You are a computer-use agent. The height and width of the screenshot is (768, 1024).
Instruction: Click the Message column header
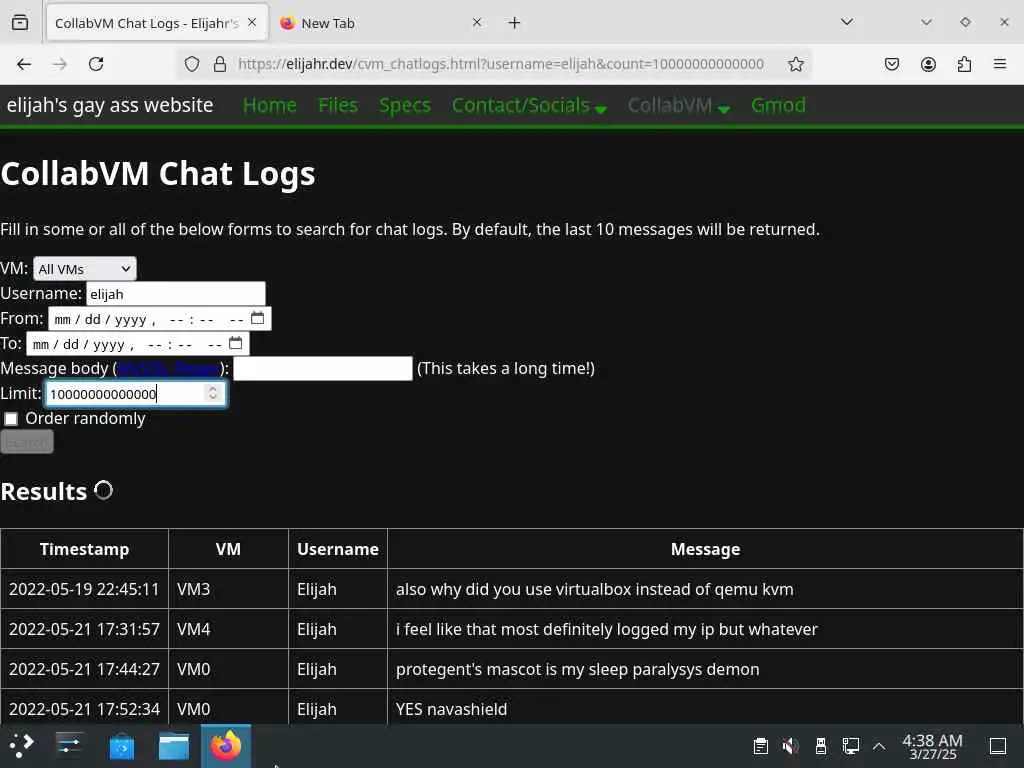coord(705,549)
